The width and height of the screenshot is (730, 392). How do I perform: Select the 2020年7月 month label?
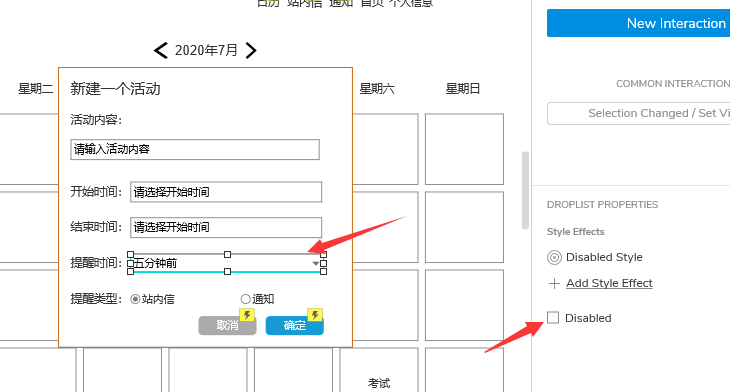(206, 50)
